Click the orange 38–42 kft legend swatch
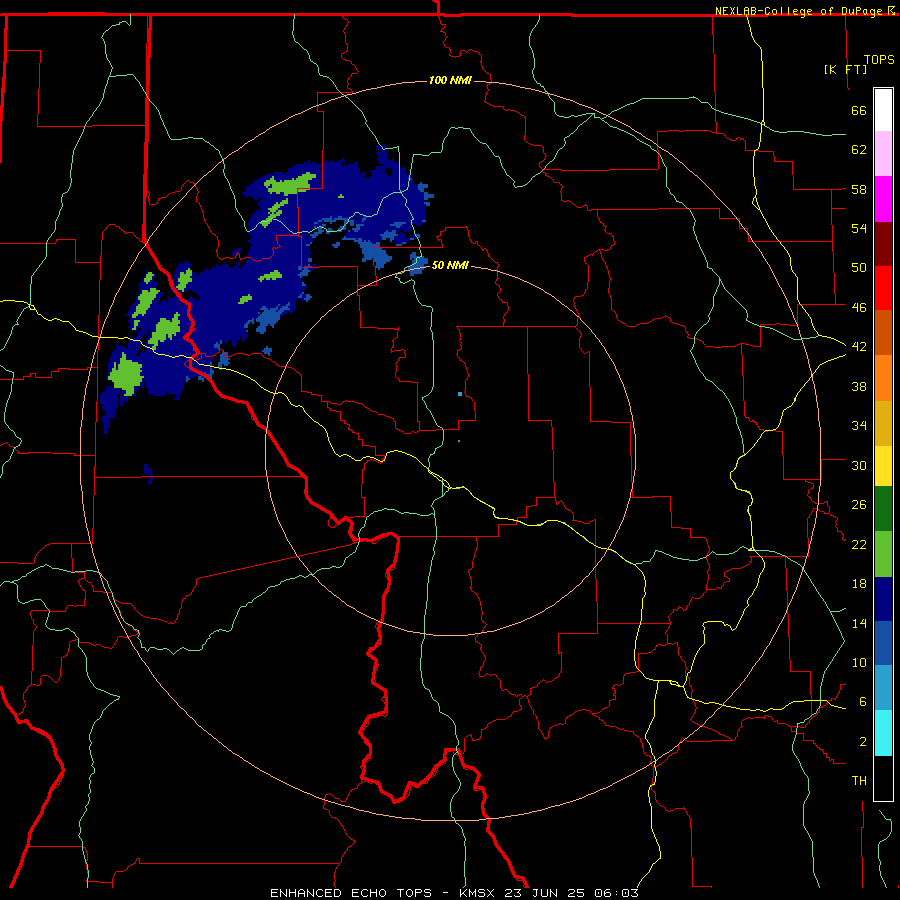 click(x=883, y=378)
